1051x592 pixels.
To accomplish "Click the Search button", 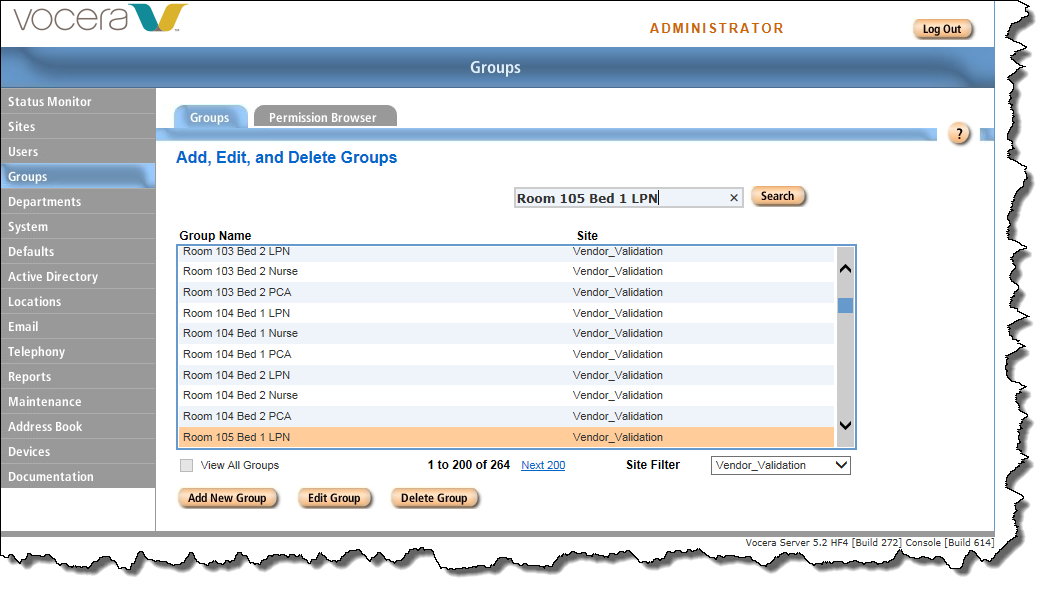I will [778, 196].
